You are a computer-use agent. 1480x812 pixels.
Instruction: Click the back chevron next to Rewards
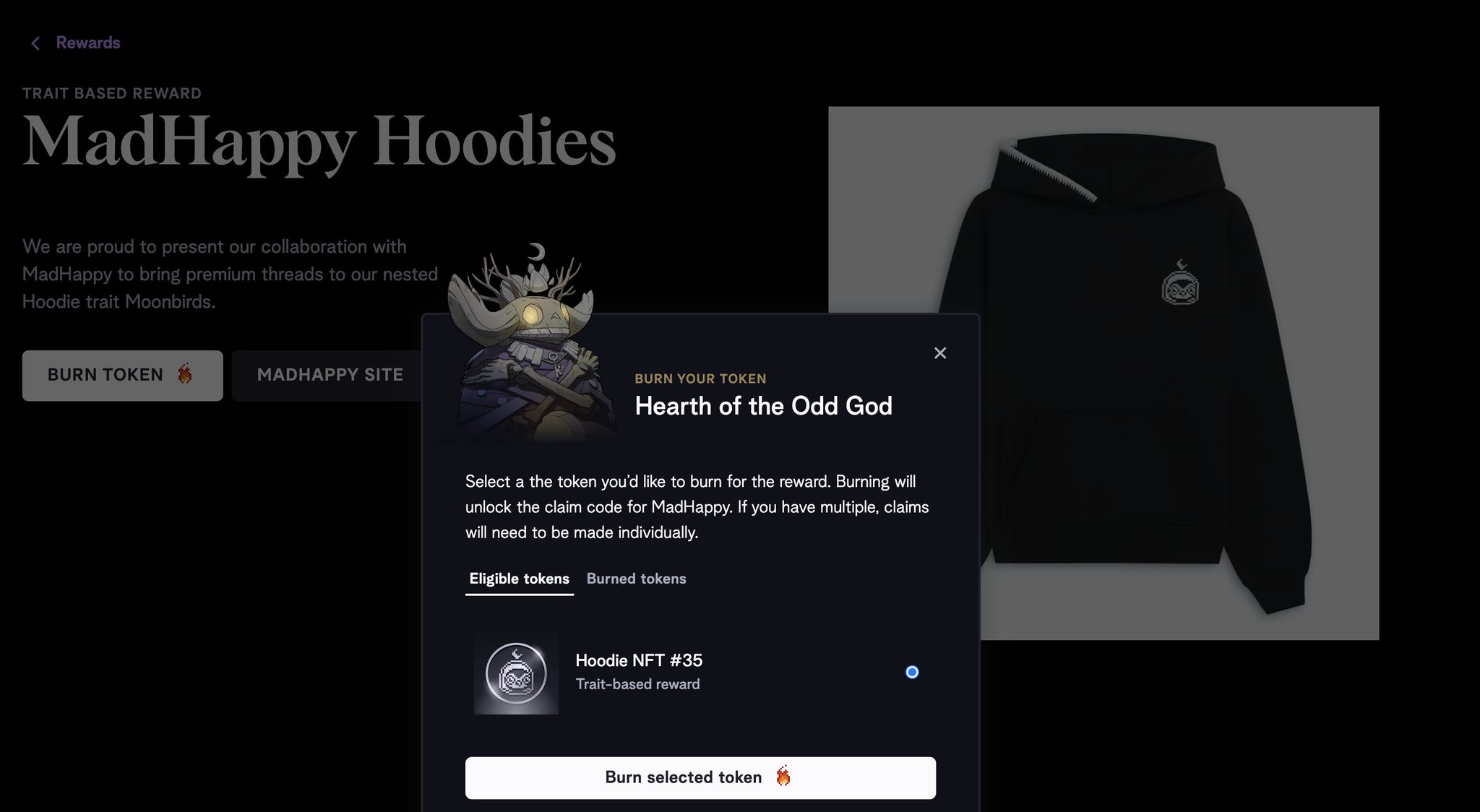tap(35, 43)
